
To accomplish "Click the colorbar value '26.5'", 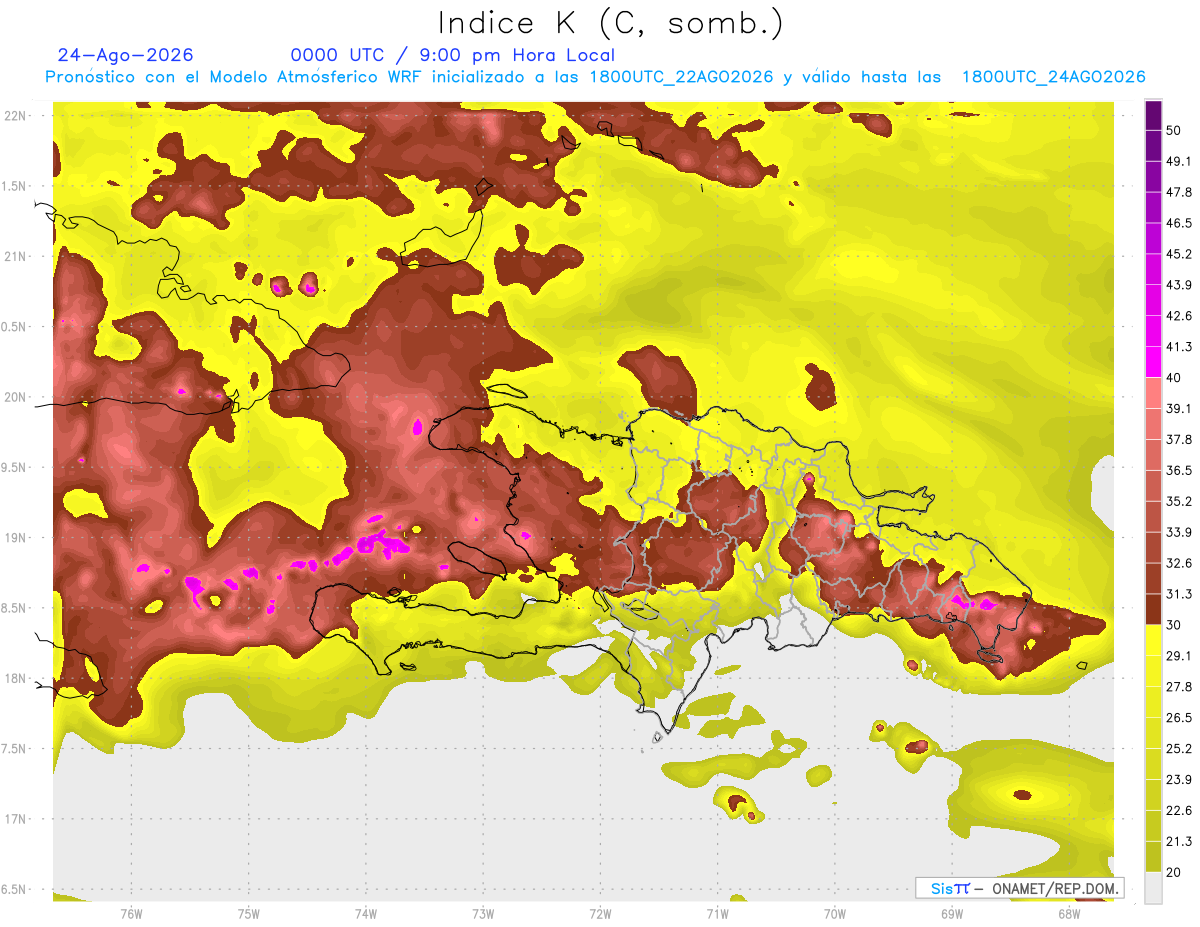I will 1181,718.
